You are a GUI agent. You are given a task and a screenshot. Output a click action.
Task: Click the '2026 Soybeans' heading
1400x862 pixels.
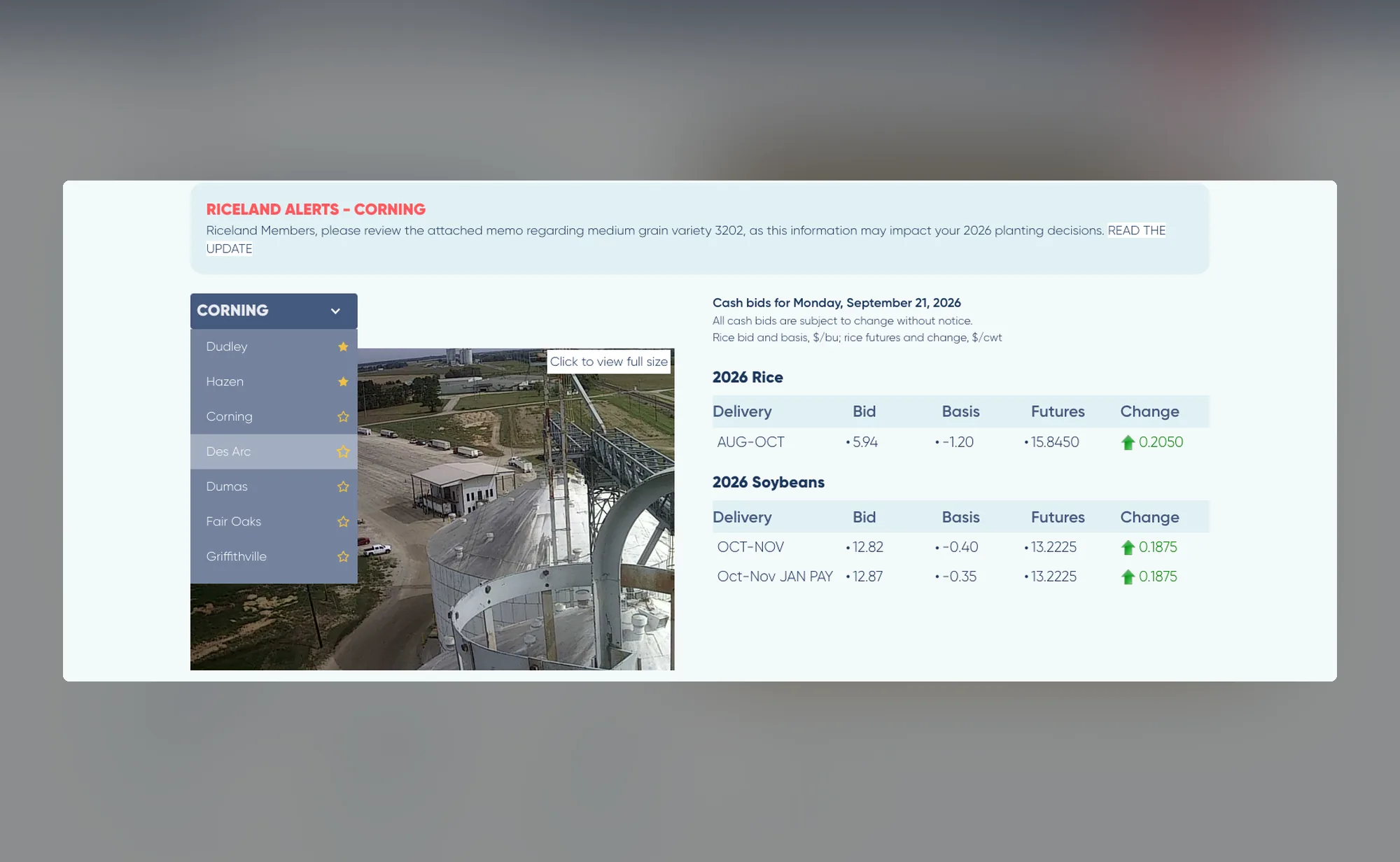[769, 482]
